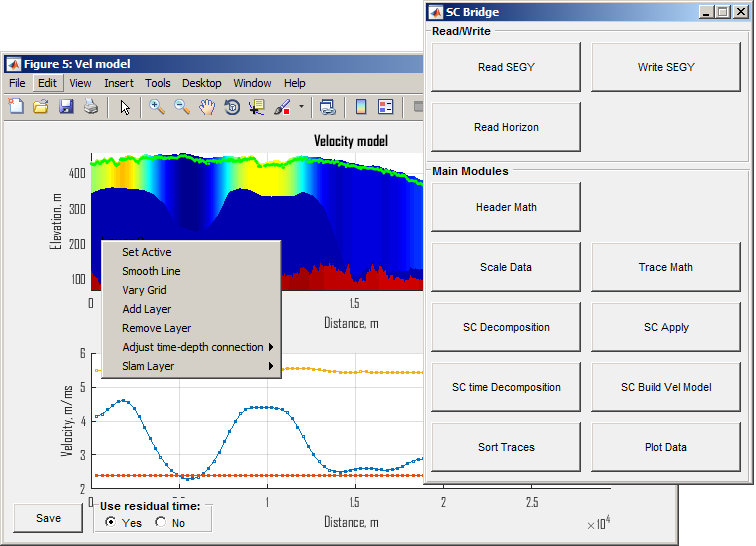The image size is (756, 546).
Task: Select the Brush/Select Data tool
Action: (282, 107)
